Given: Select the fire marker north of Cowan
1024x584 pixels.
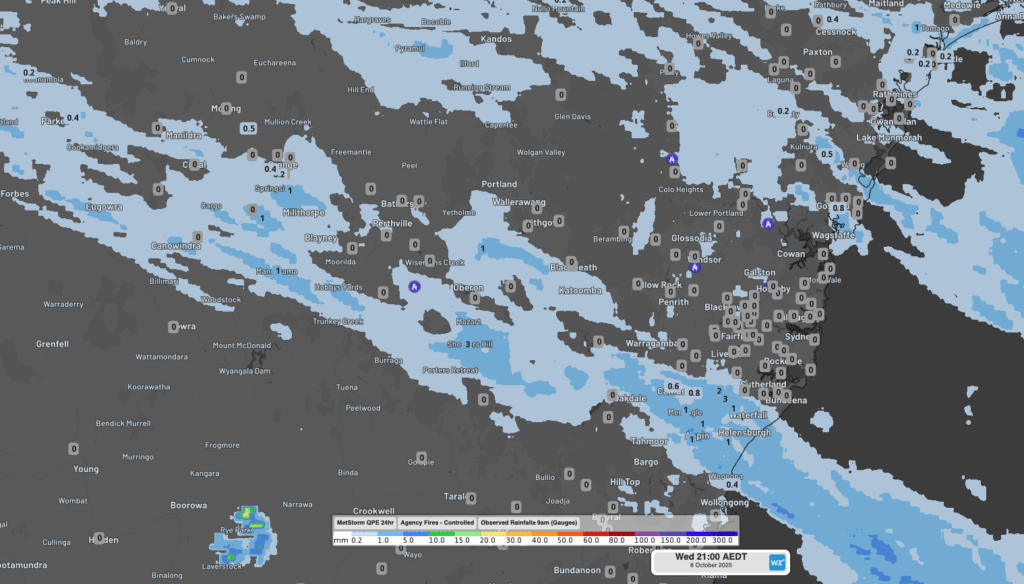Looking at the screenshot, I should click(x=768, y=224).
